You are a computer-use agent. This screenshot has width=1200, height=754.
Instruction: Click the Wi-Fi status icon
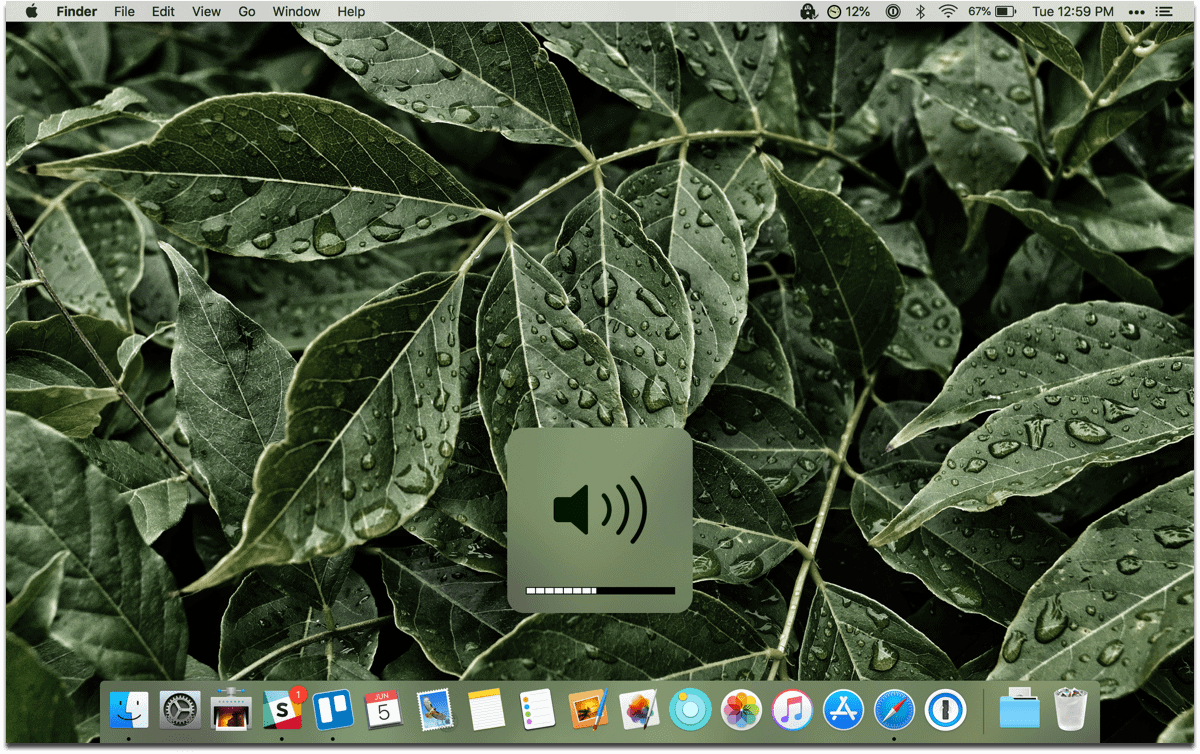(947, 12)
